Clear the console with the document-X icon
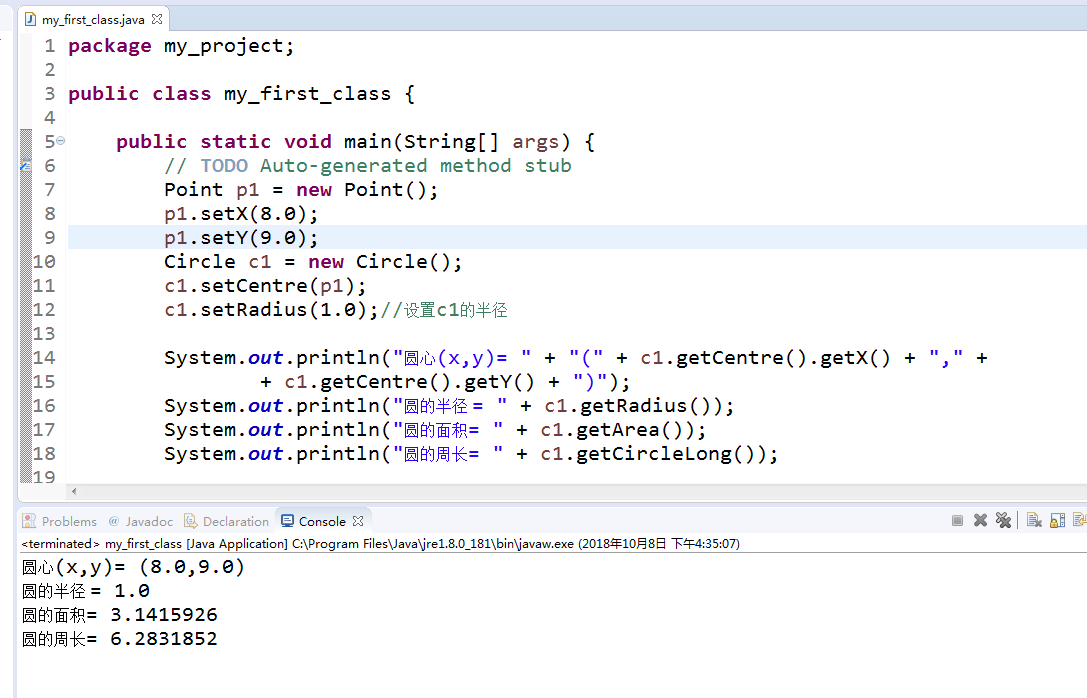Viewport: 1087px width, 698px height. tap(1034, 521)
